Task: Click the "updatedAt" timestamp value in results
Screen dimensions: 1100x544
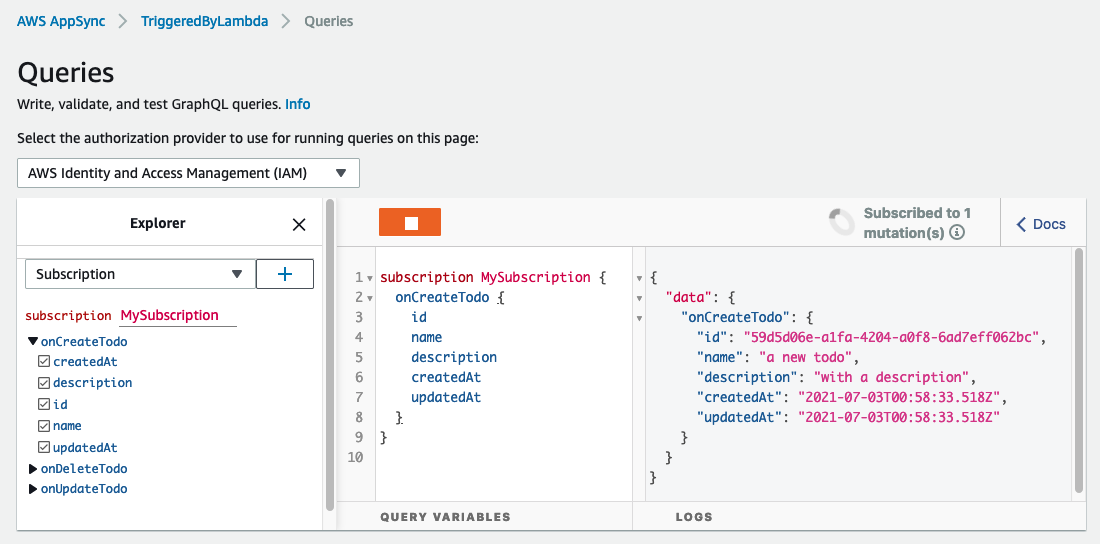Action: click(899, 418)
